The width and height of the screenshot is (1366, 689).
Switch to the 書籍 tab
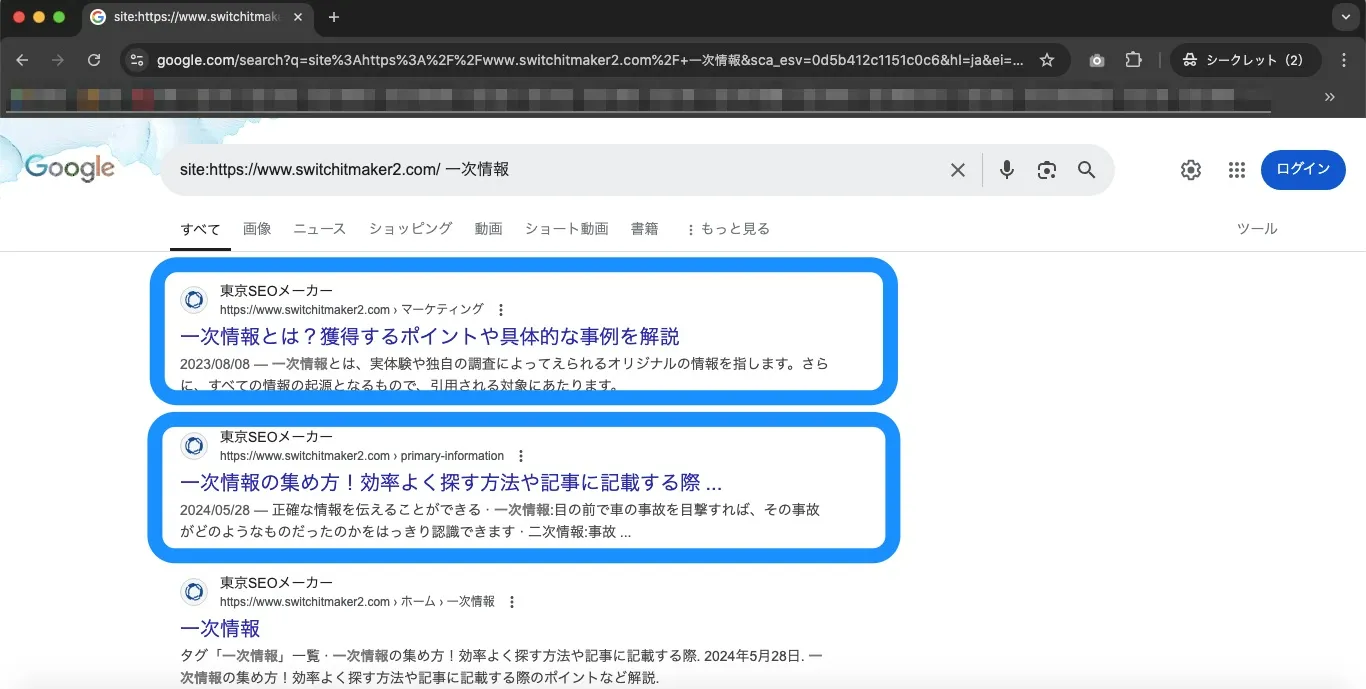click(645, 229)
